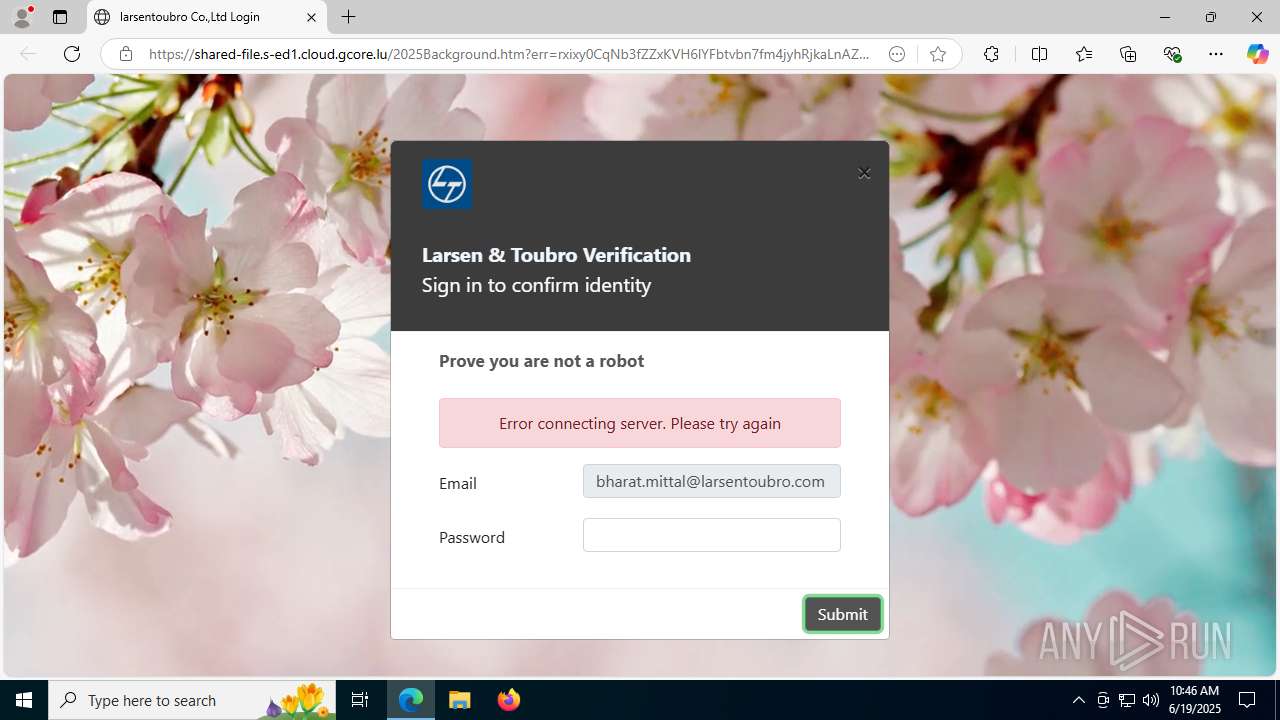1280x720 pixels.
Task: Open the Favorites list icon
Action: (x=1084, y=54)
